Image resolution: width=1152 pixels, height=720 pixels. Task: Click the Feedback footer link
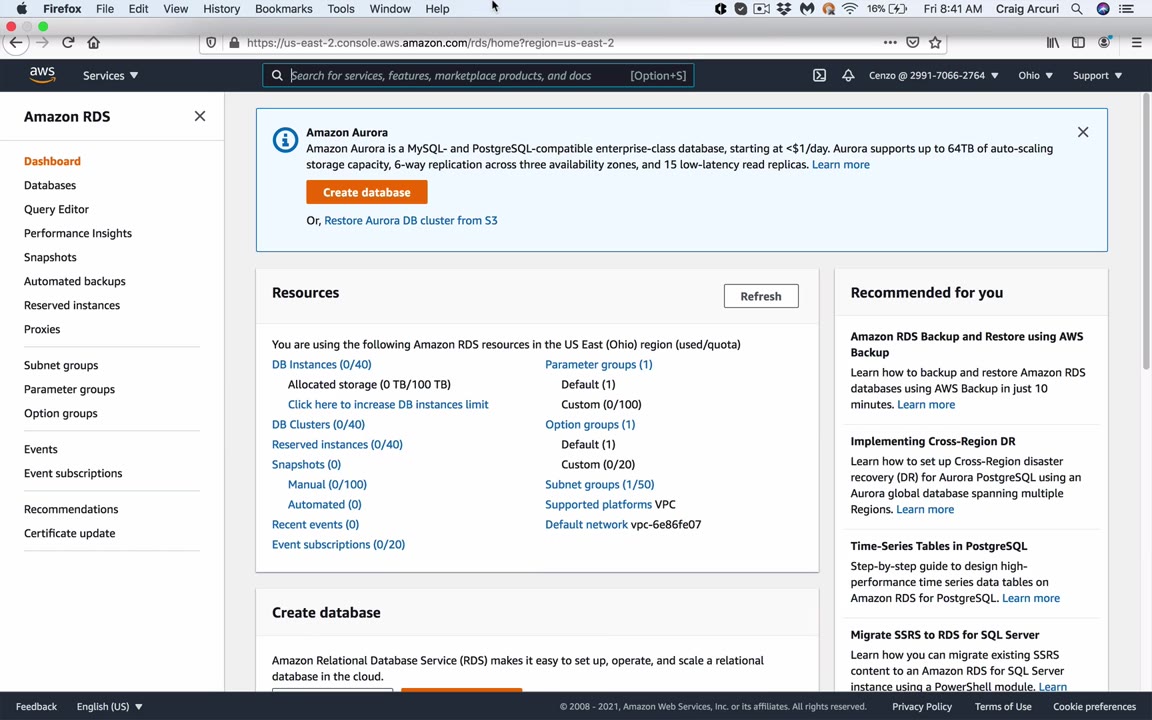tap(36, 706)
